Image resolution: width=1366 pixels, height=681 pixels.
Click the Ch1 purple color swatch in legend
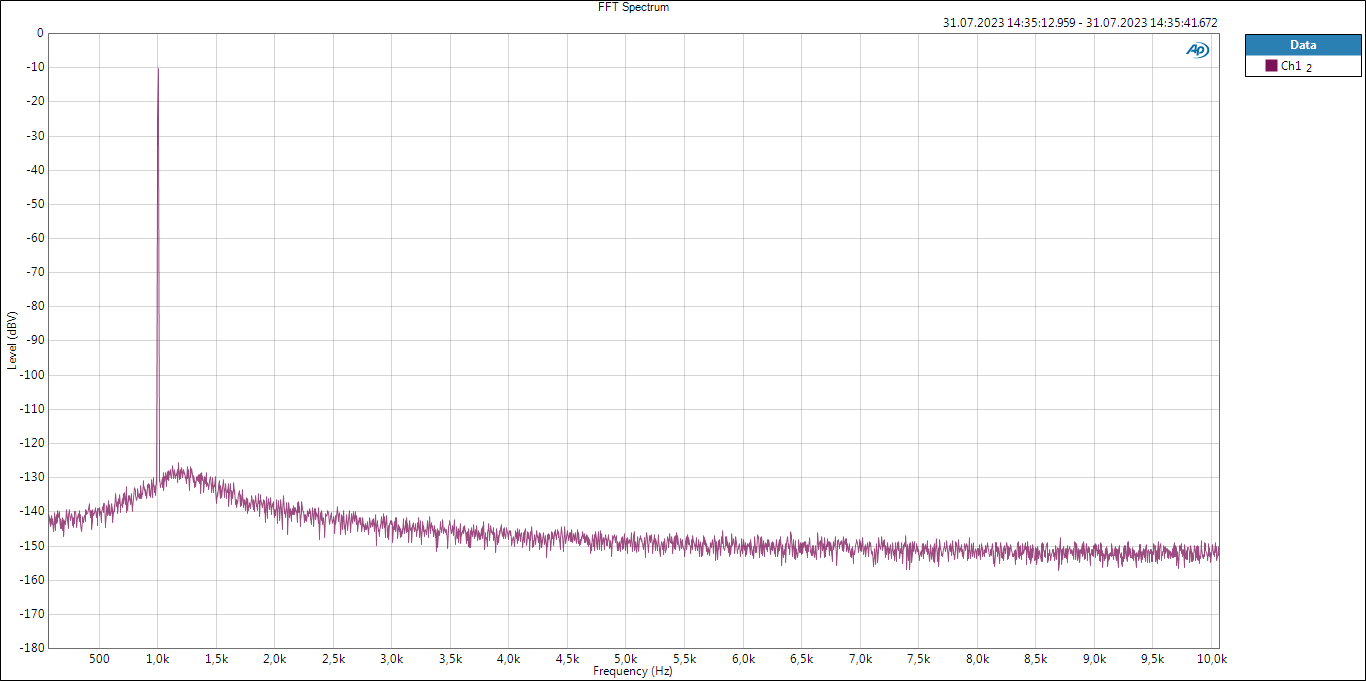[x=1271, y=65]
